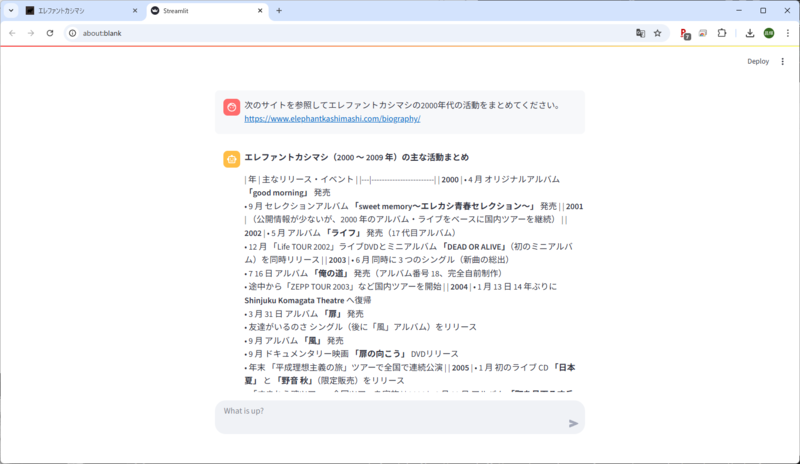The width and height of the screenshot is (800, 464).
Task: View site information icon
Action: pos(72,33)
